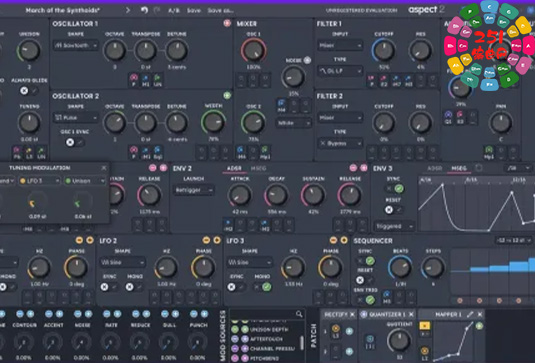Click the minus icon in ENV 2 header
Screen dimensions: 535x363
pos(353,168)
